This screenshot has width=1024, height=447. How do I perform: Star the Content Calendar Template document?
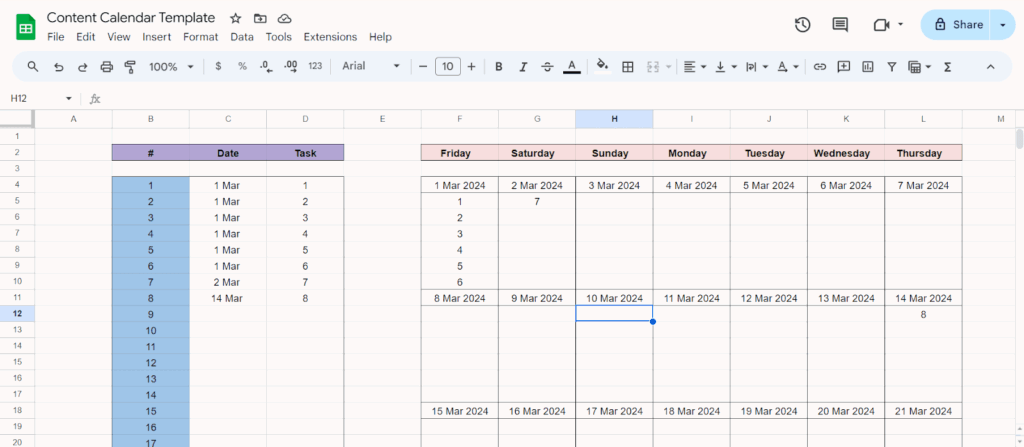pos(236,18)
